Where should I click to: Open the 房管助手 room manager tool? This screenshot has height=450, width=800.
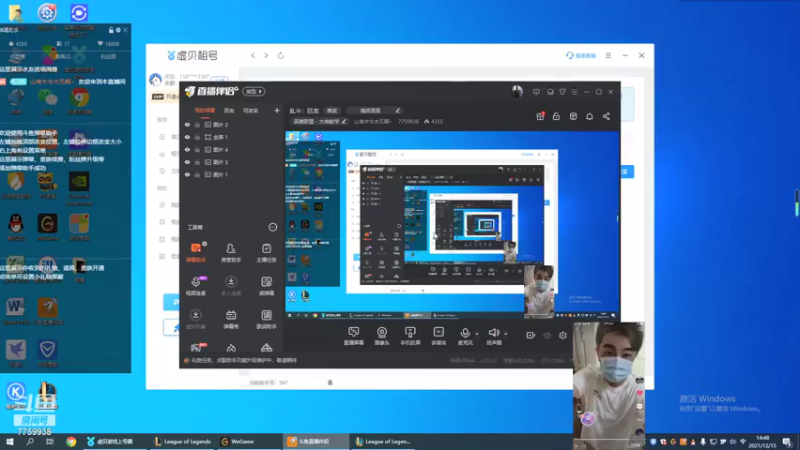pyautogui.click(x=231, y=253)
